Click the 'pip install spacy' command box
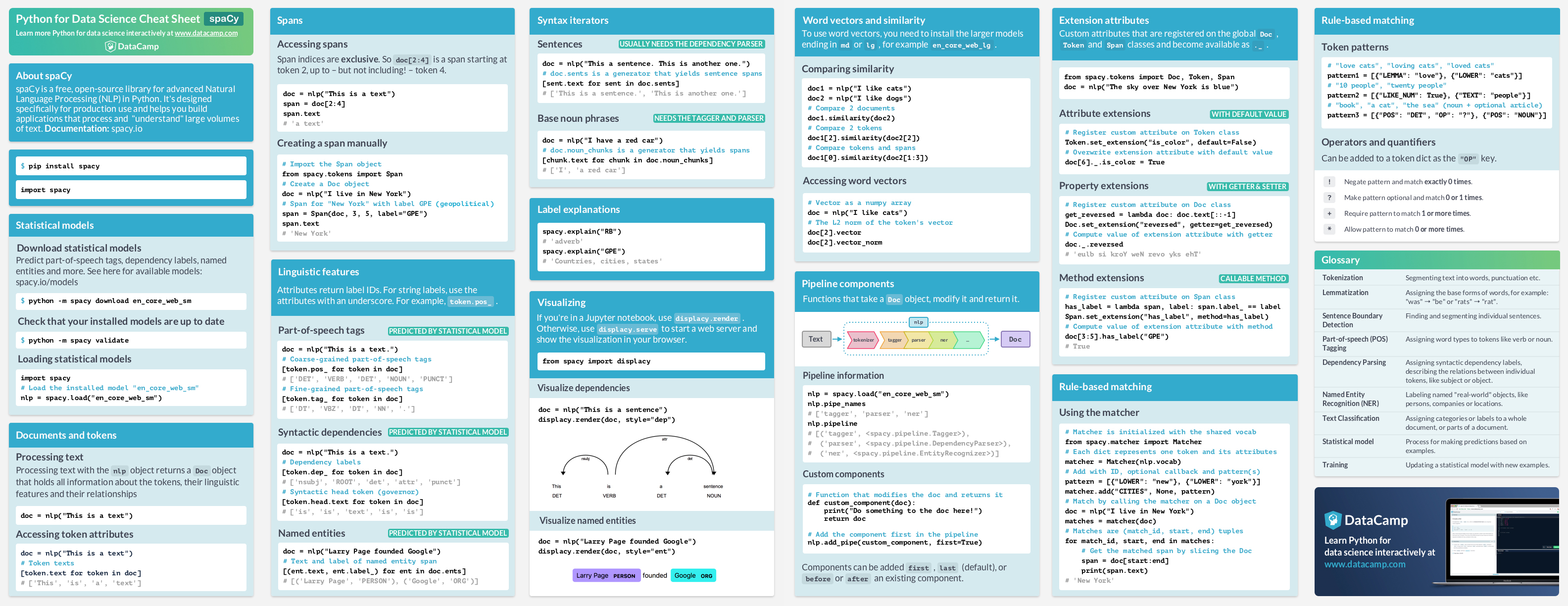The image size is (1568, 606). coord(131,166)
